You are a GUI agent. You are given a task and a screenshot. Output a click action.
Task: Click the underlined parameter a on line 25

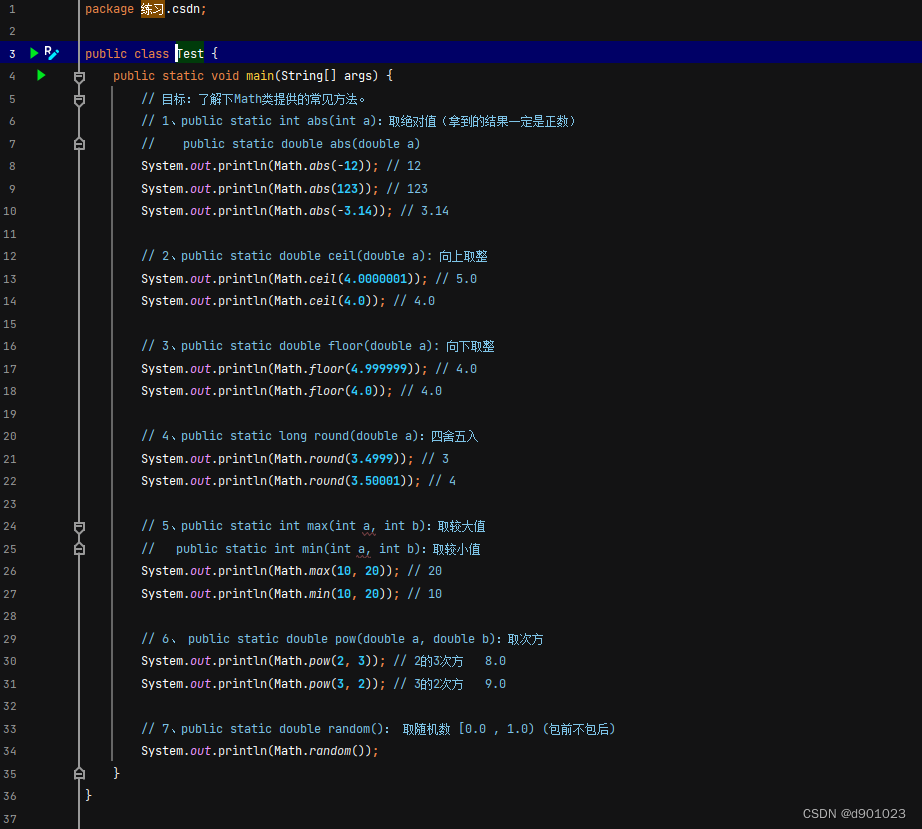coord(362,549)
